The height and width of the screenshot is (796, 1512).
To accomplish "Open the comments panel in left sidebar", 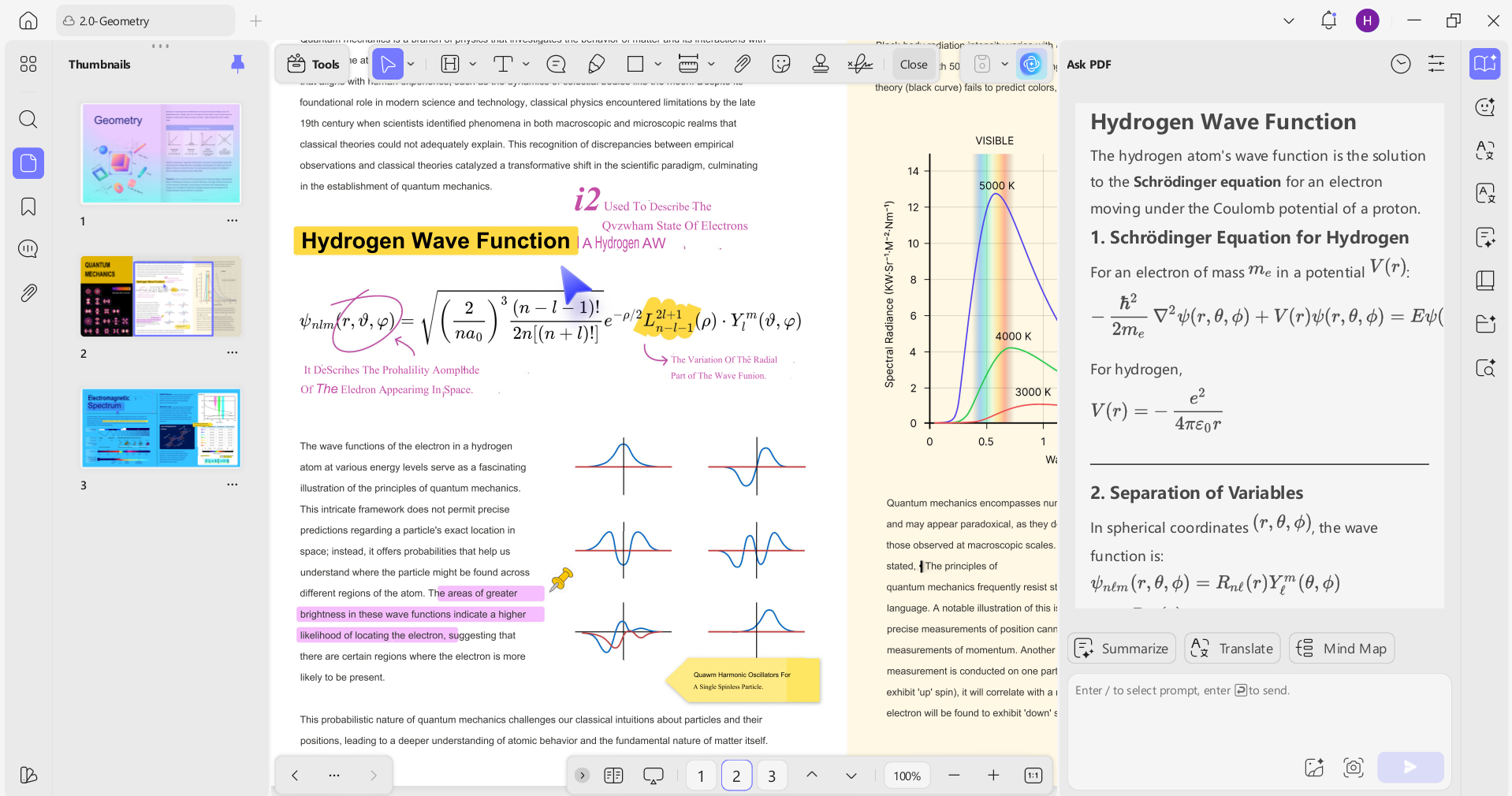I will tap(28, 249).
